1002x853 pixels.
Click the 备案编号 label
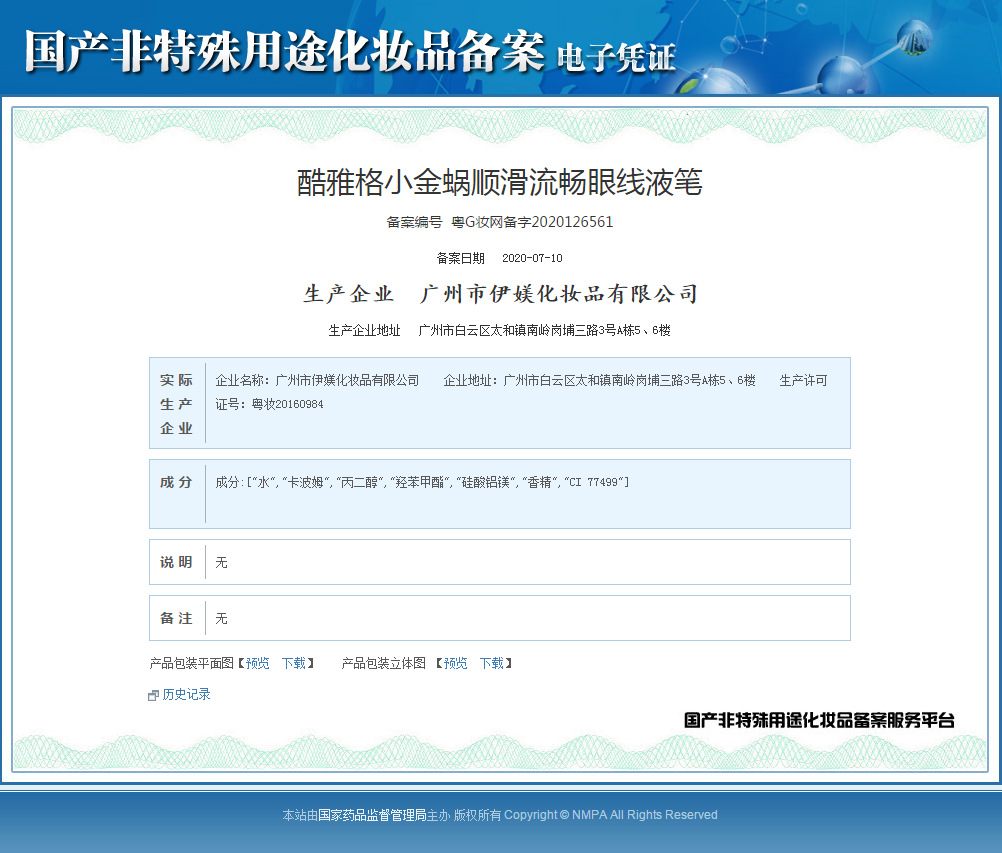(414, 222)
